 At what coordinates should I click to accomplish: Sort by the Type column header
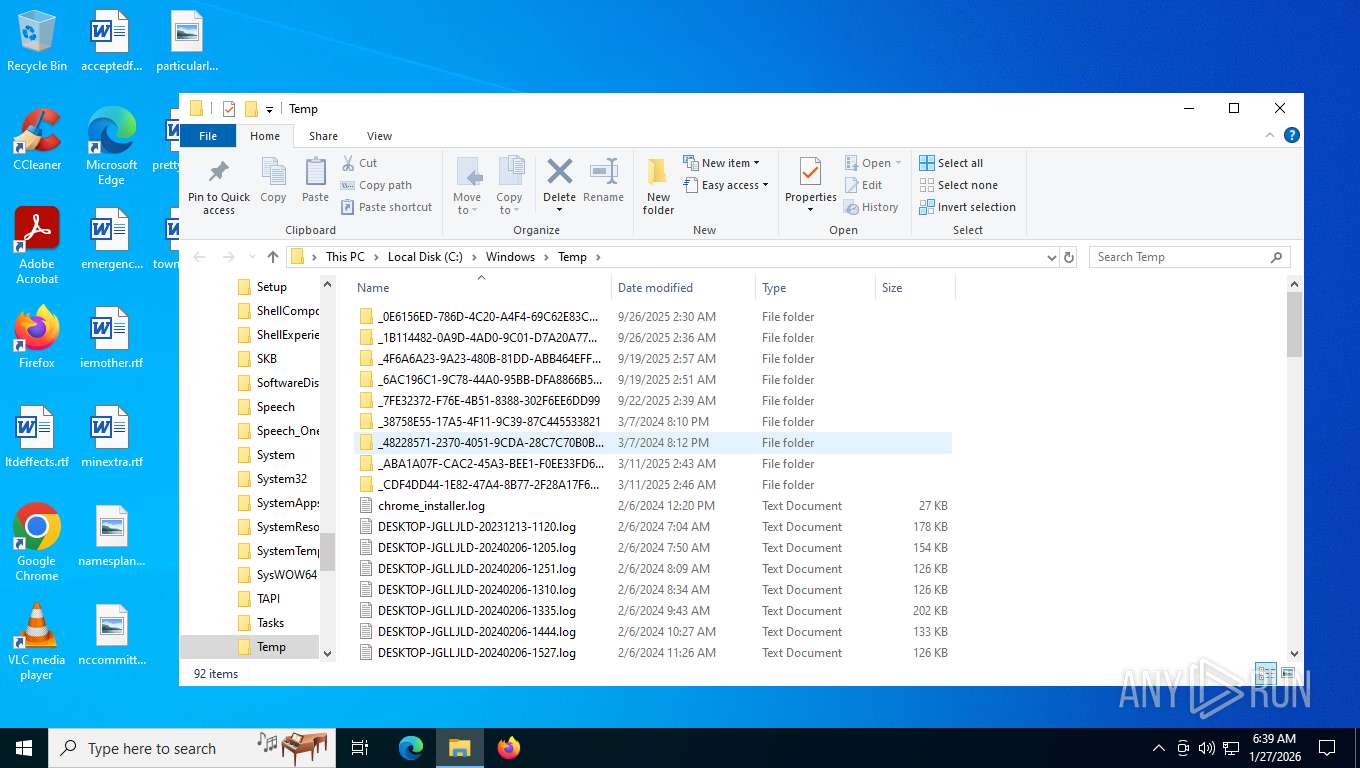pos(815,287)
